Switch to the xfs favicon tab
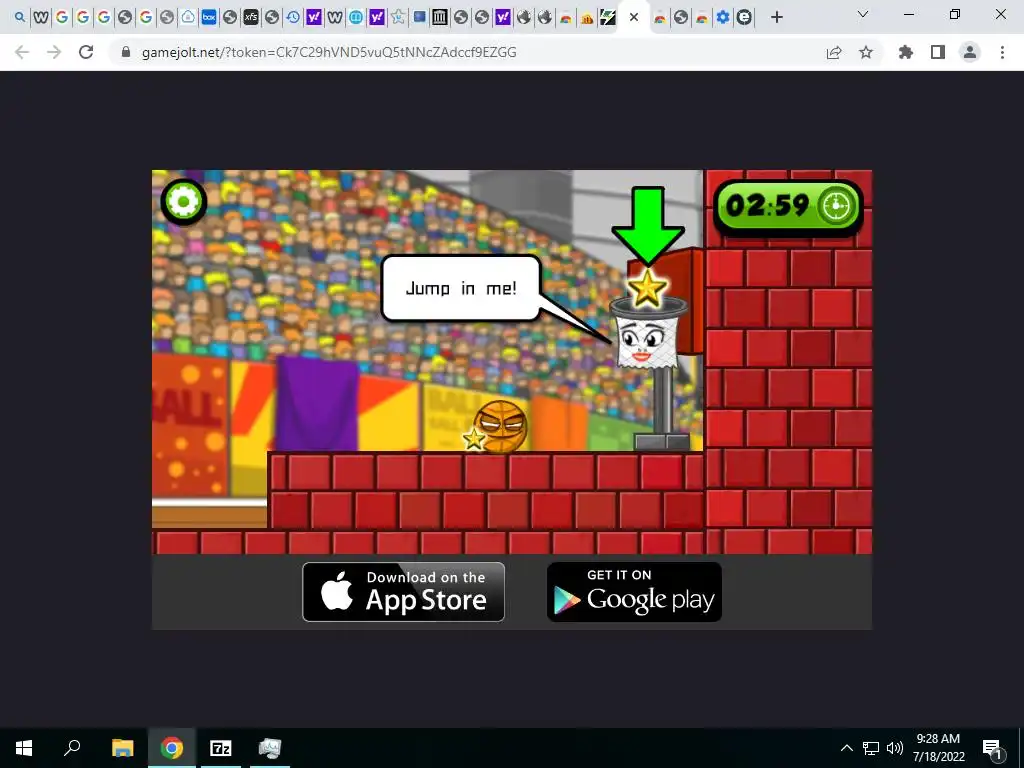The width and height of the screenshot is (1024, 768). point(251,18)
